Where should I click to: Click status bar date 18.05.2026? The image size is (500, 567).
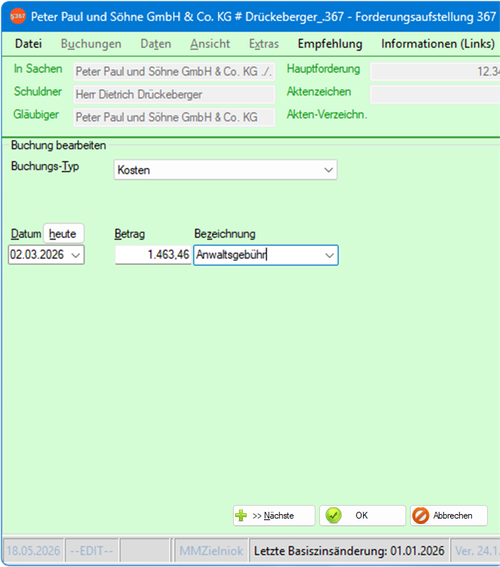(x=33, y=551)
